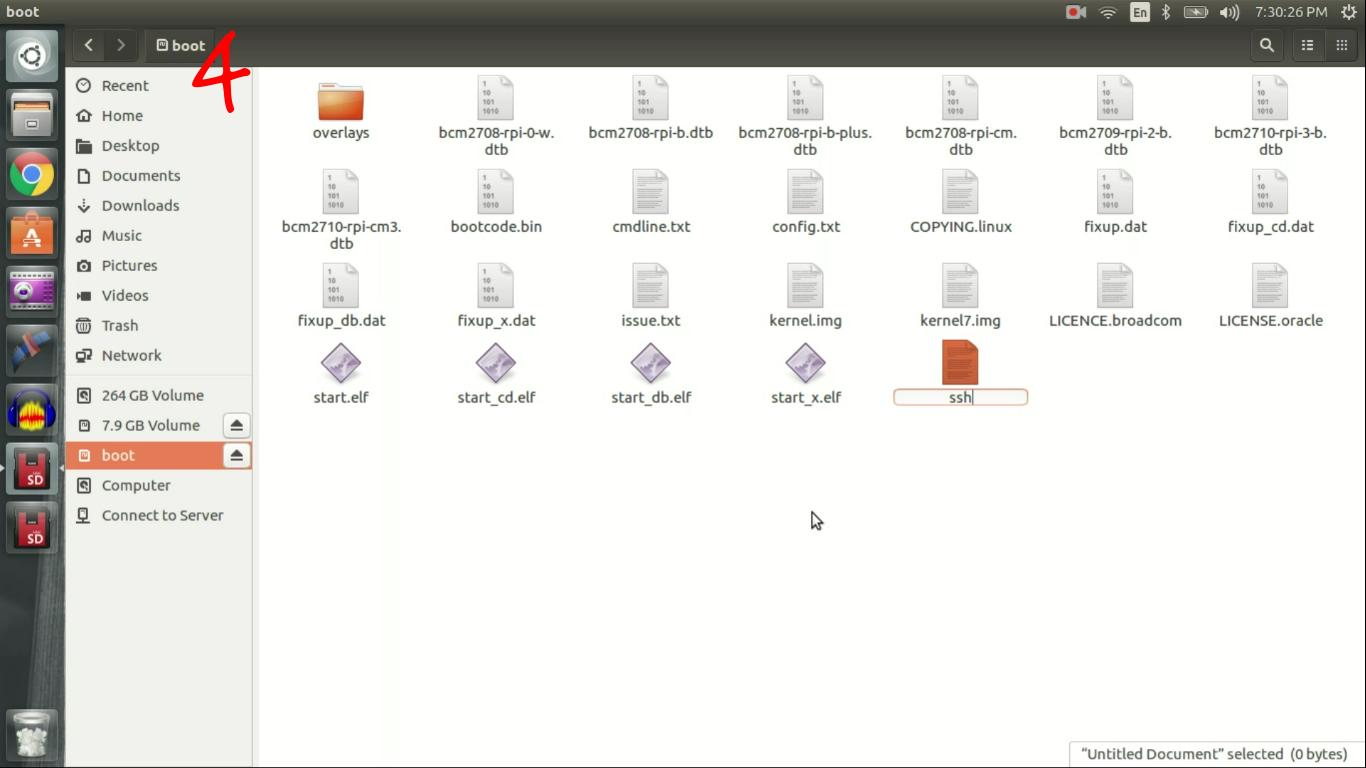Select the bcm2710-rpi-3-b.dtb file icon

tap(1270, 99)
